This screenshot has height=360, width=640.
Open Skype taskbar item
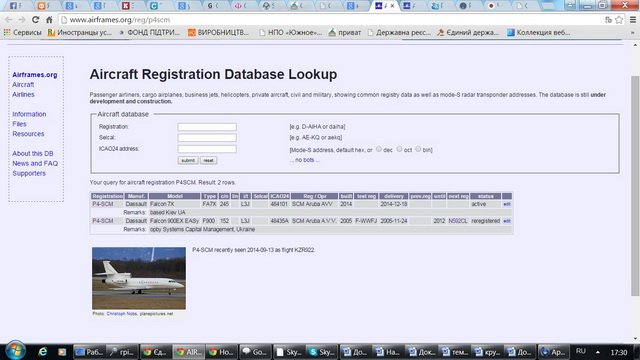321,351
